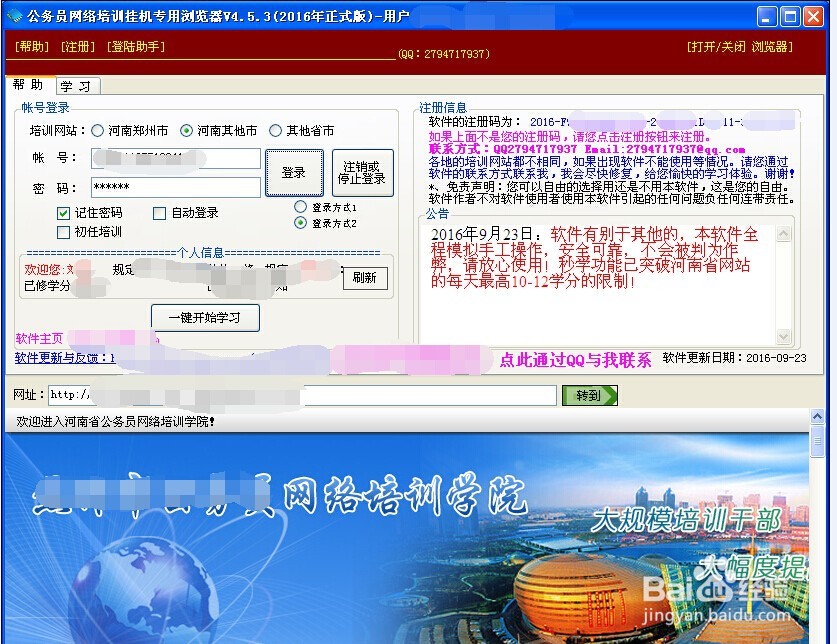Switch to the 帮助 tab
This screenshot has width=837, height=644.
[x=29, y=85]
